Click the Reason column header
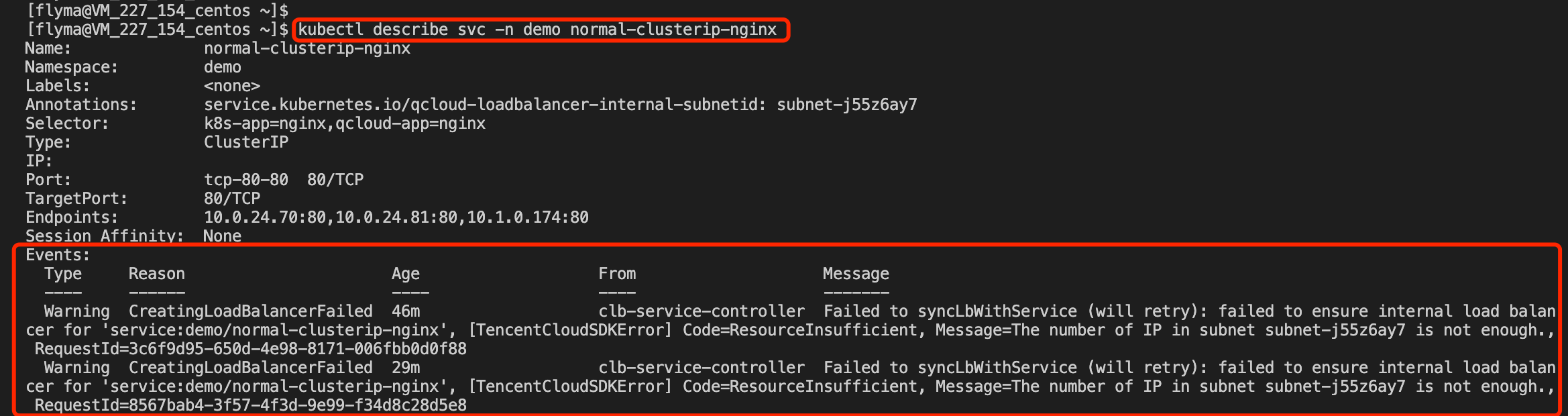1568x416 pixels. click(156, 274)
